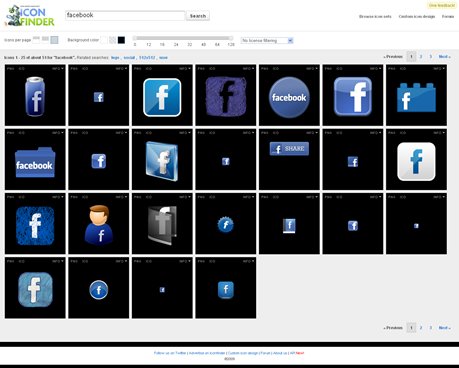Open the Facebook SHARE button icon

289,149
